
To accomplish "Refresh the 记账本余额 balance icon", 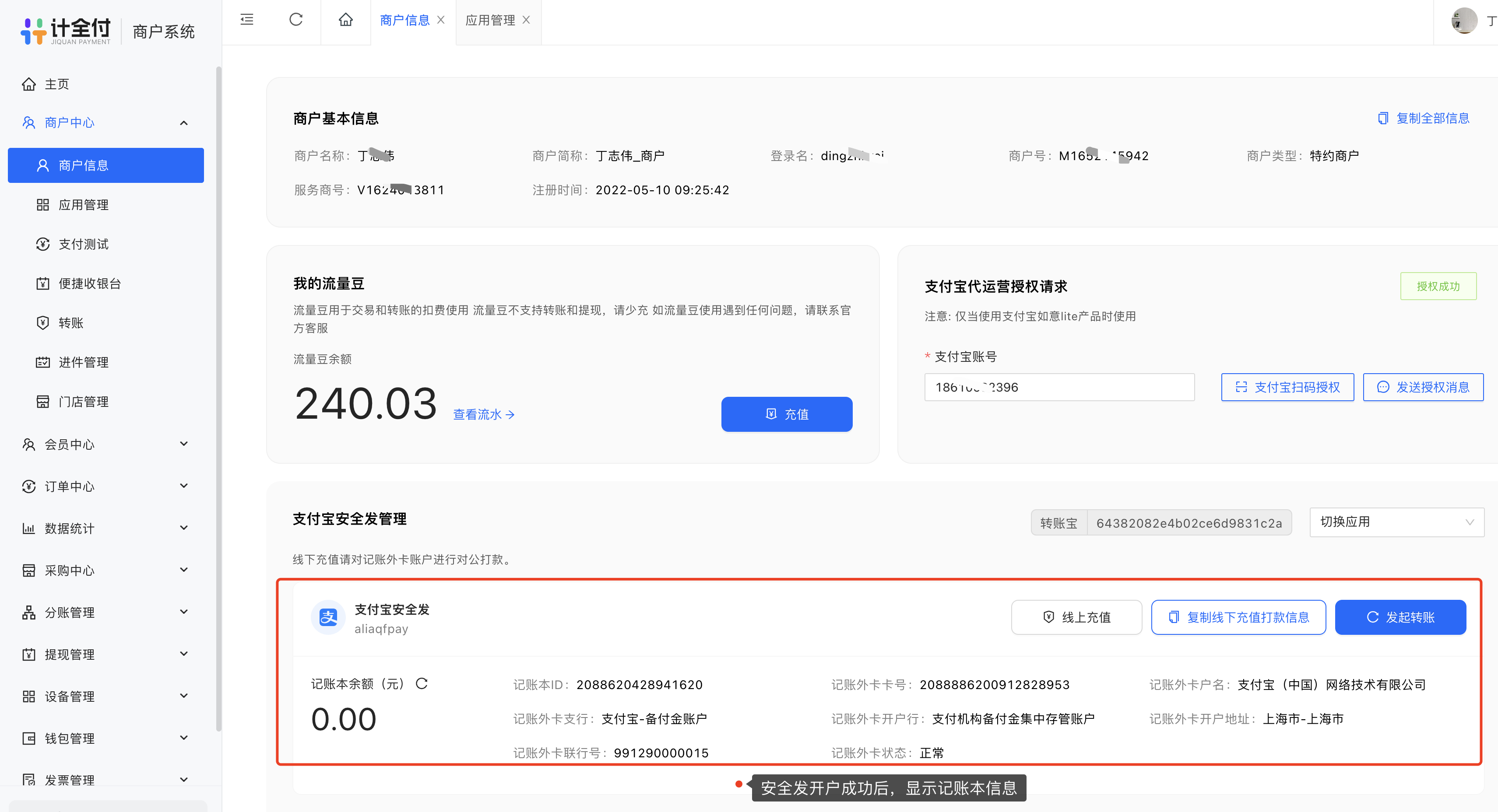I will pyautogui.click(x=422, y=683).
